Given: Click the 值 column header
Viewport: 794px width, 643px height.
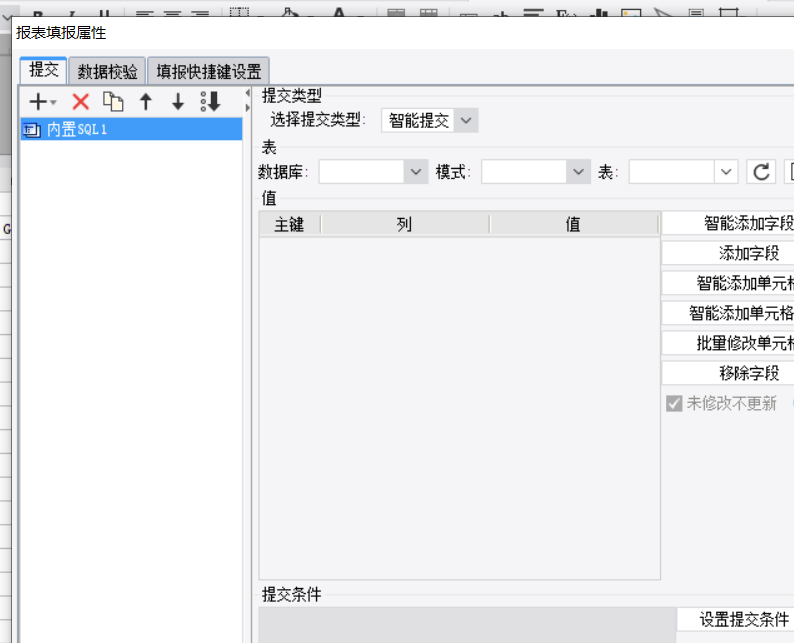Looking at the screenshot, I should click(574, 224).
